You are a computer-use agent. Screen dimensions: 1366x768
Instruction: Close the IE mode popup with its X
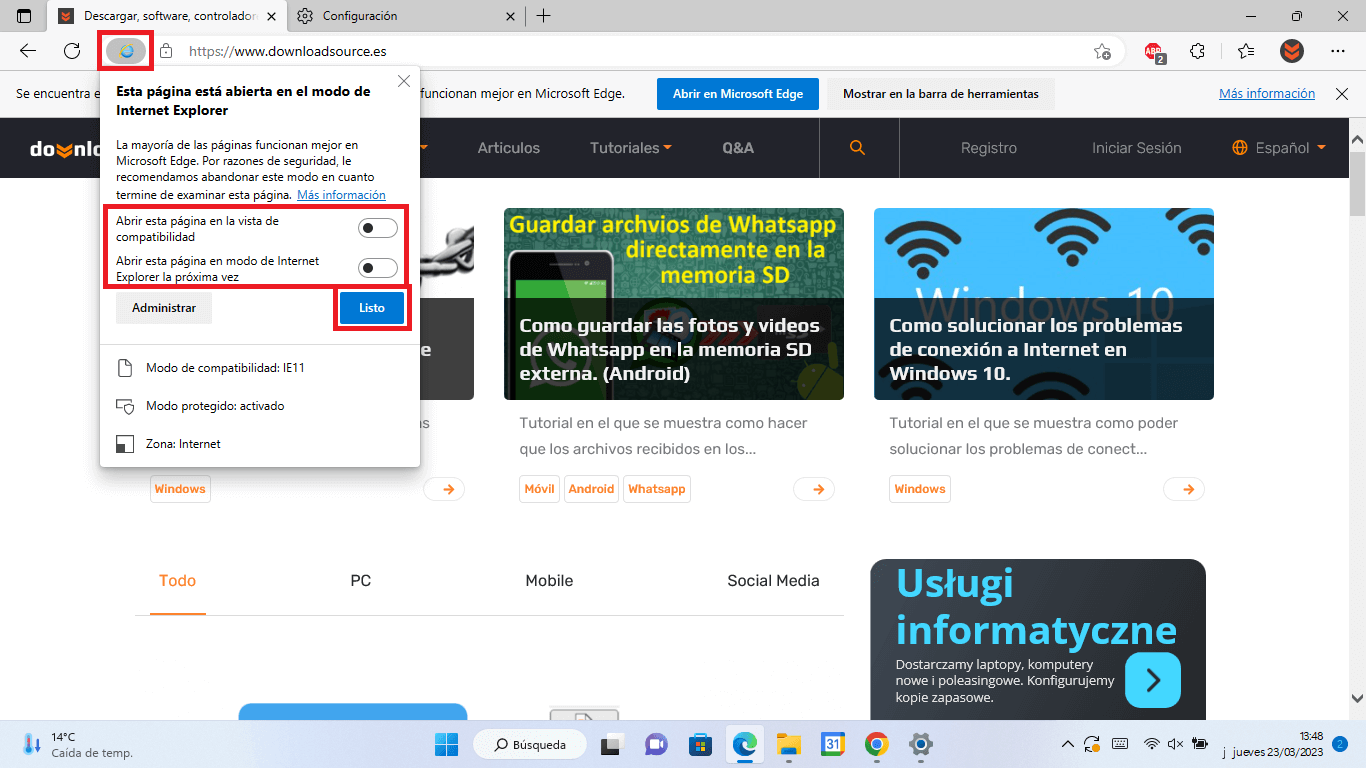(x=404, y=82)
